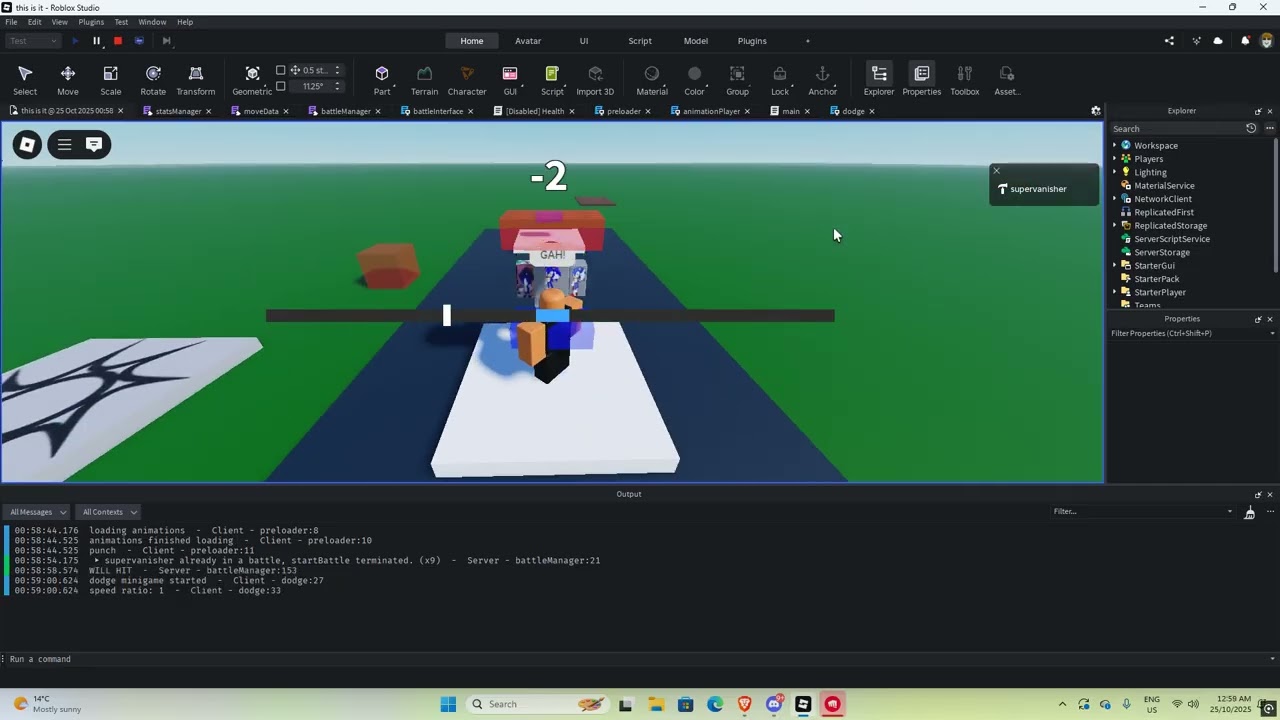This screenshot has width=1280, height=720.
Task: Open the Color picker tool
Action: tap(695, 80)
